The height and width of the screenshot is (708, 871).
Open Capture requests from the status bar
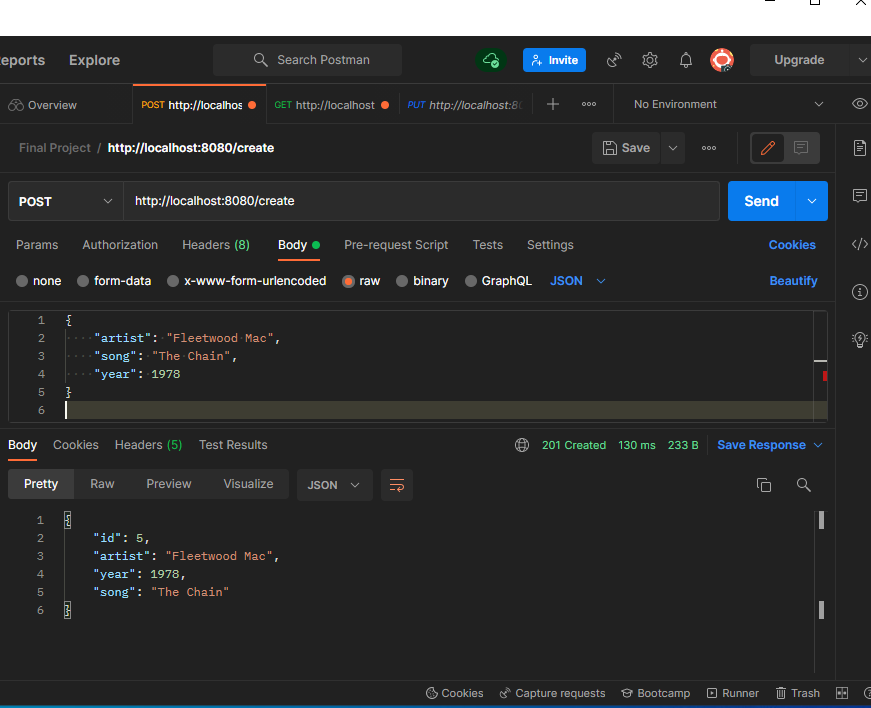(x=552, y=693)
